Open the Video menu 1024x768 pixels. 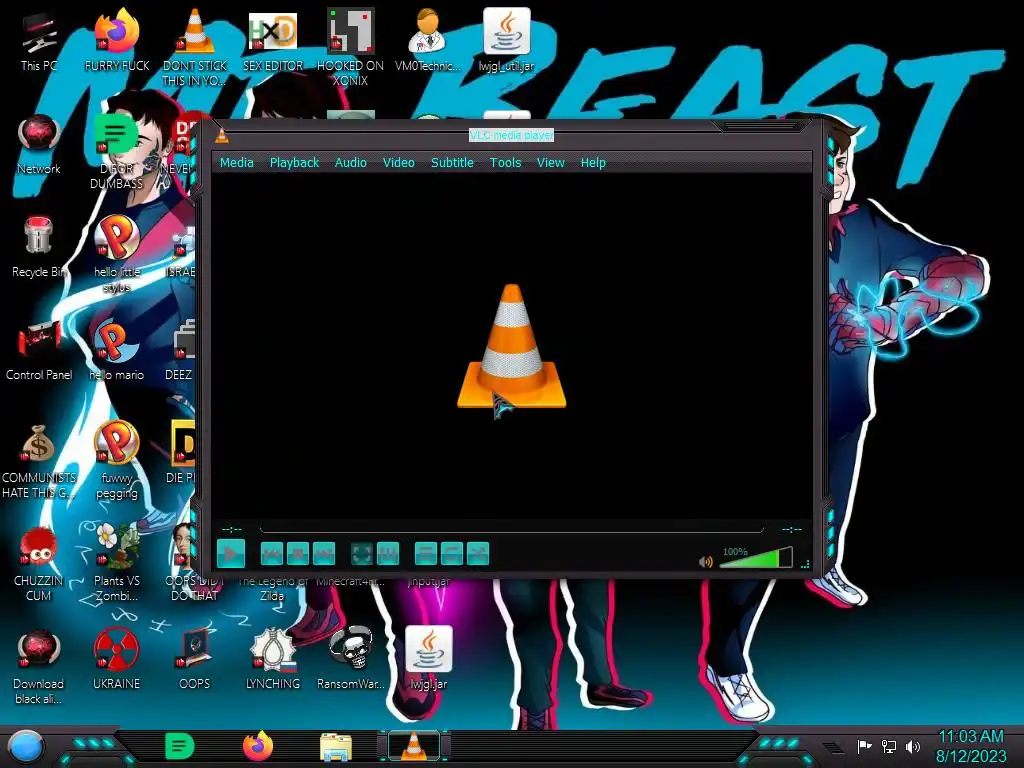[x=398, y=163]
